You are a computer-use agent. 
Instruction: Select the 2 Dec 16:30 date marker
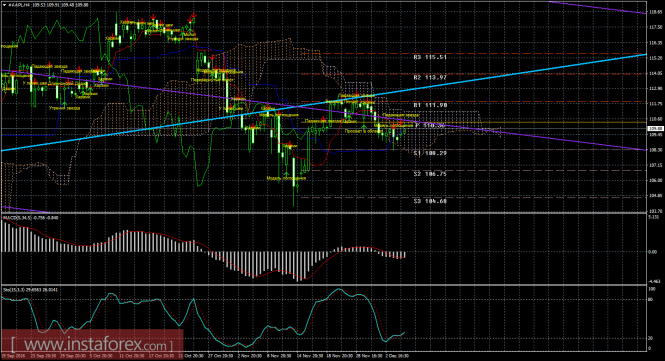click(x=397, y=356)
